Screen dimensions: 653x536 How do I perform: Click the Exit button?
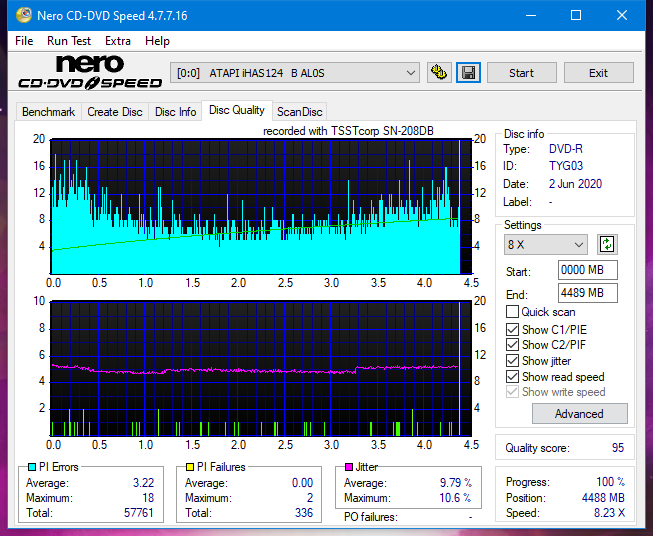coord(598,73)
